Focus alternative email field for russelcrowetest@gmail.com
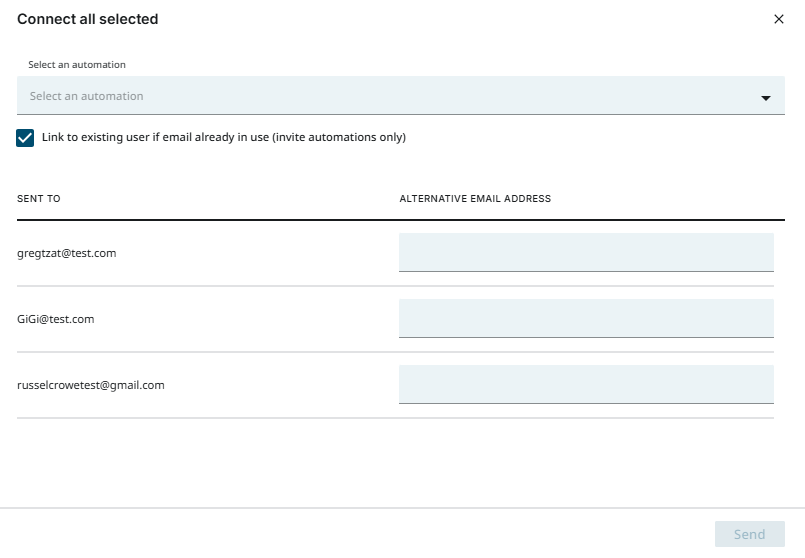Screen dimensions: 805x558 (x=586, y=384)
